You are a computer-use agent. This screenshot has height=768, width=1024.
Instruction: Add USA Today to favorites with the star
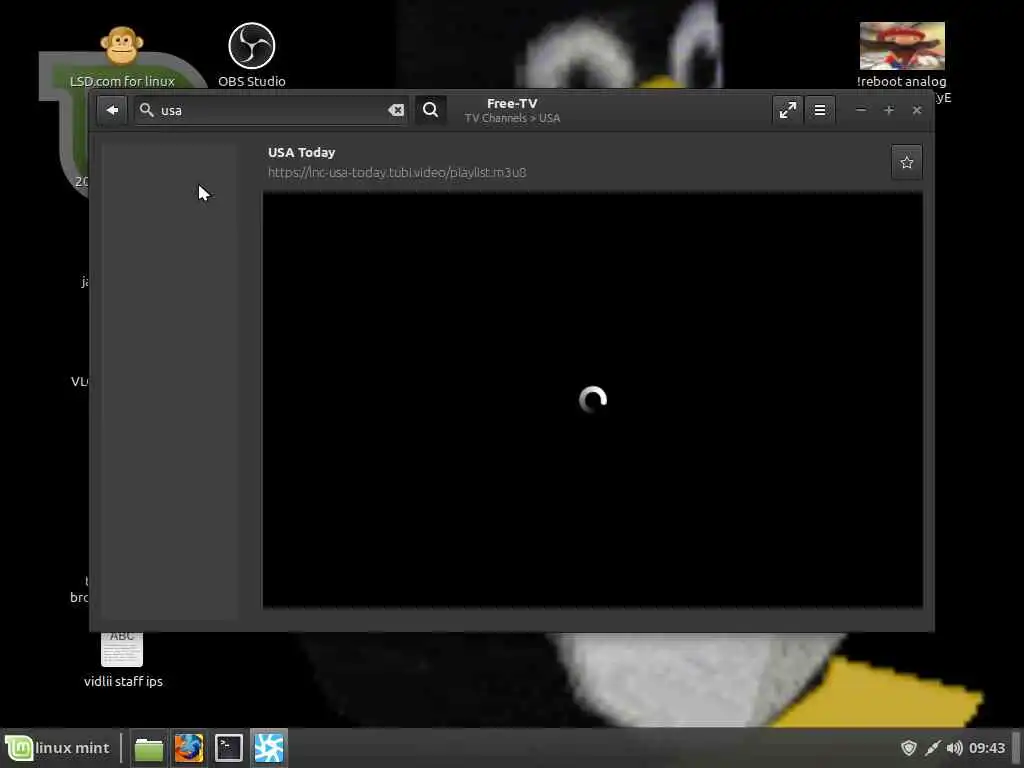click(x=906, y=163)
